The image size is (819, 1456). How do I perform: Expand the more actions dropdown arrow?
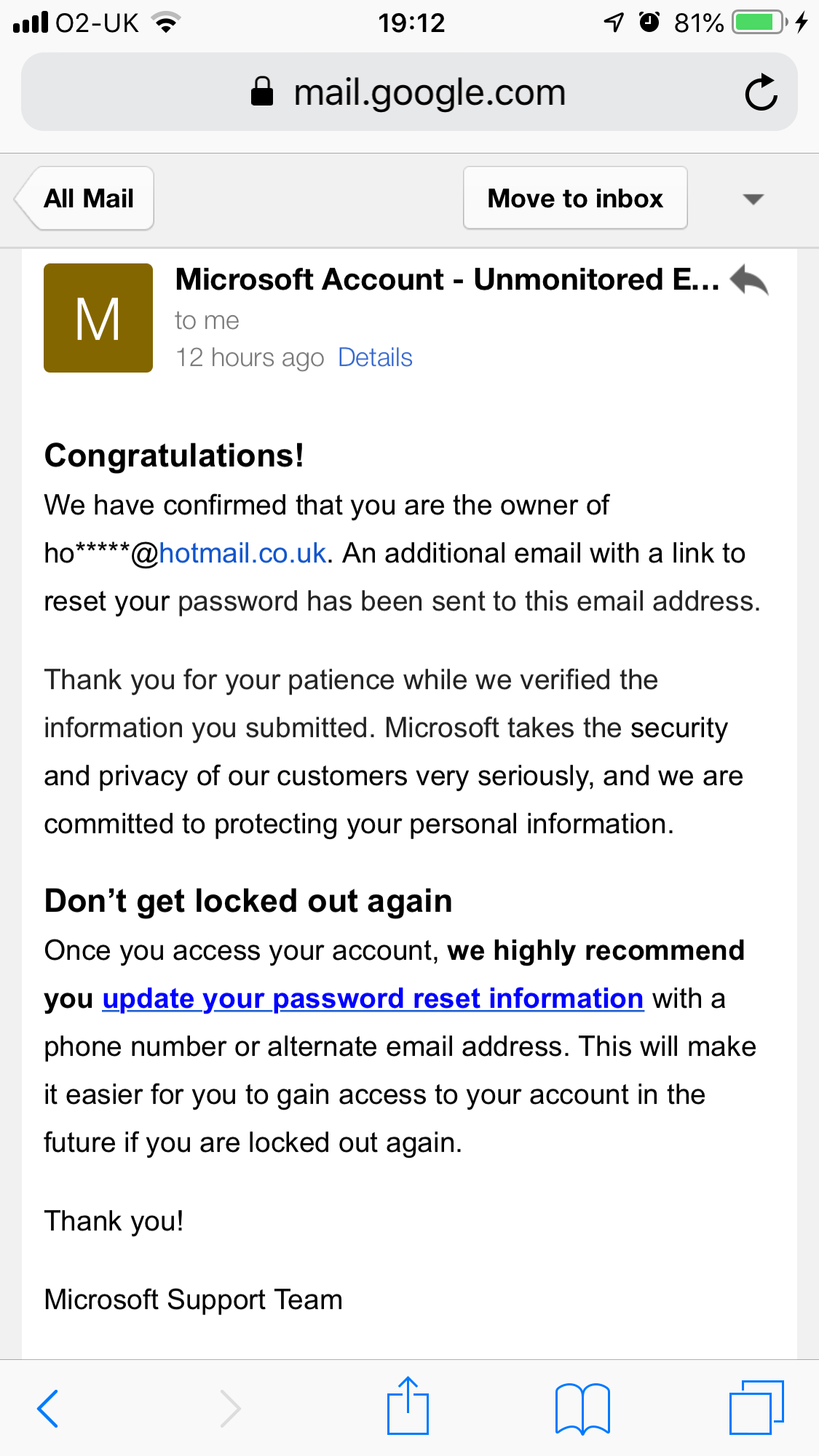pyautogui.click(x=753, y=199)
